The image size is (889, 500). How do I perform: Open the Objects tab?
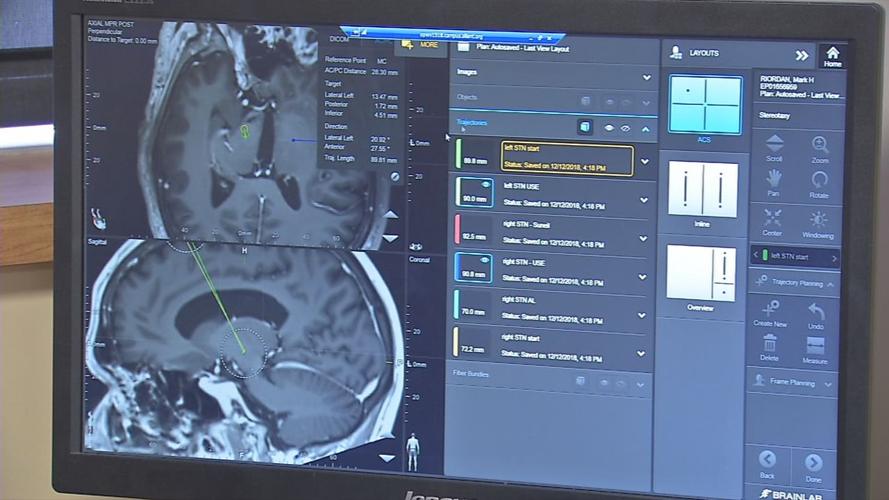467,98
